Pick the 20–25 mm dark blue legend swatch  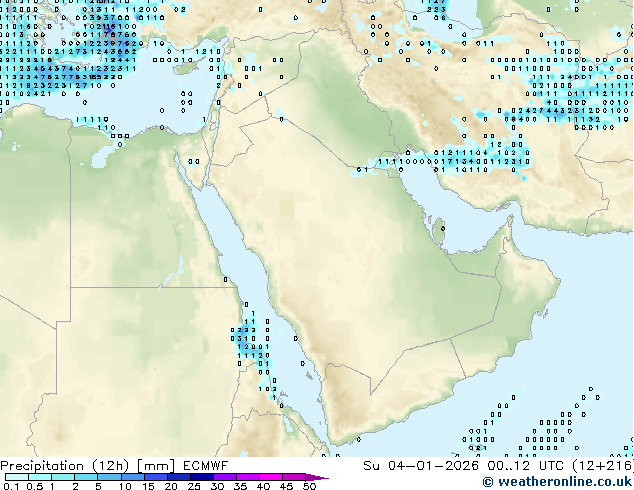[x=179, y=477]
